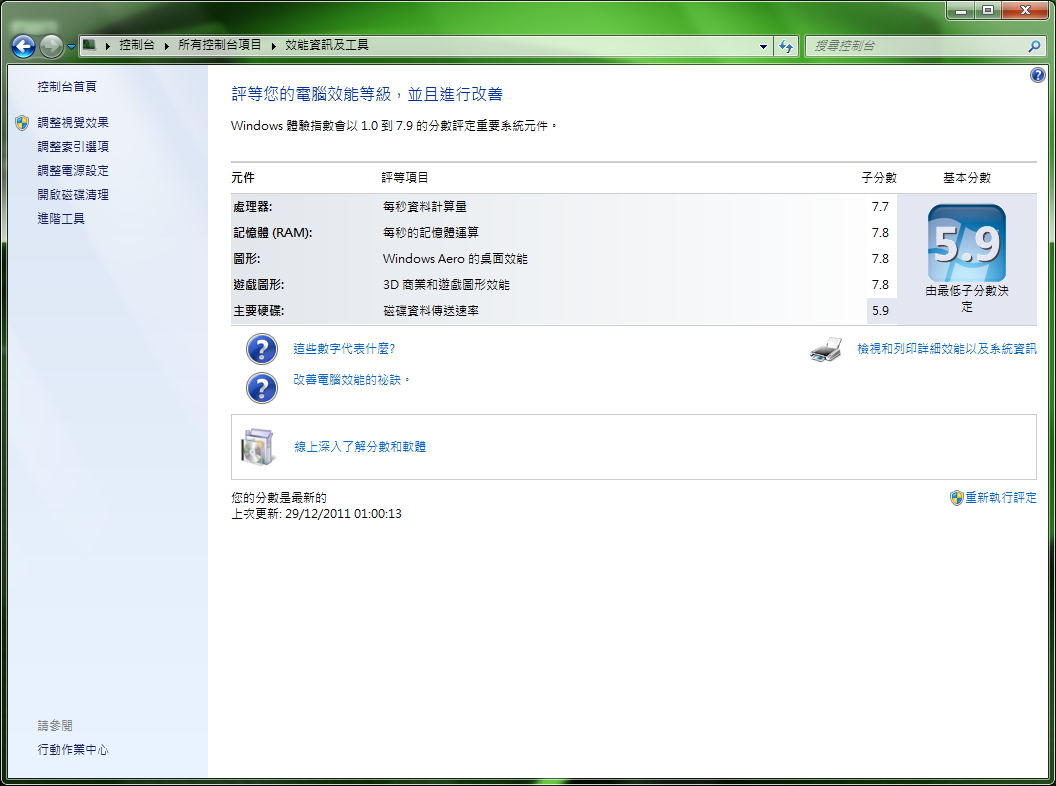Click Windows Aero 的桌面效能 text
The height and width of the screenshot is (786, 1056).
455,259
